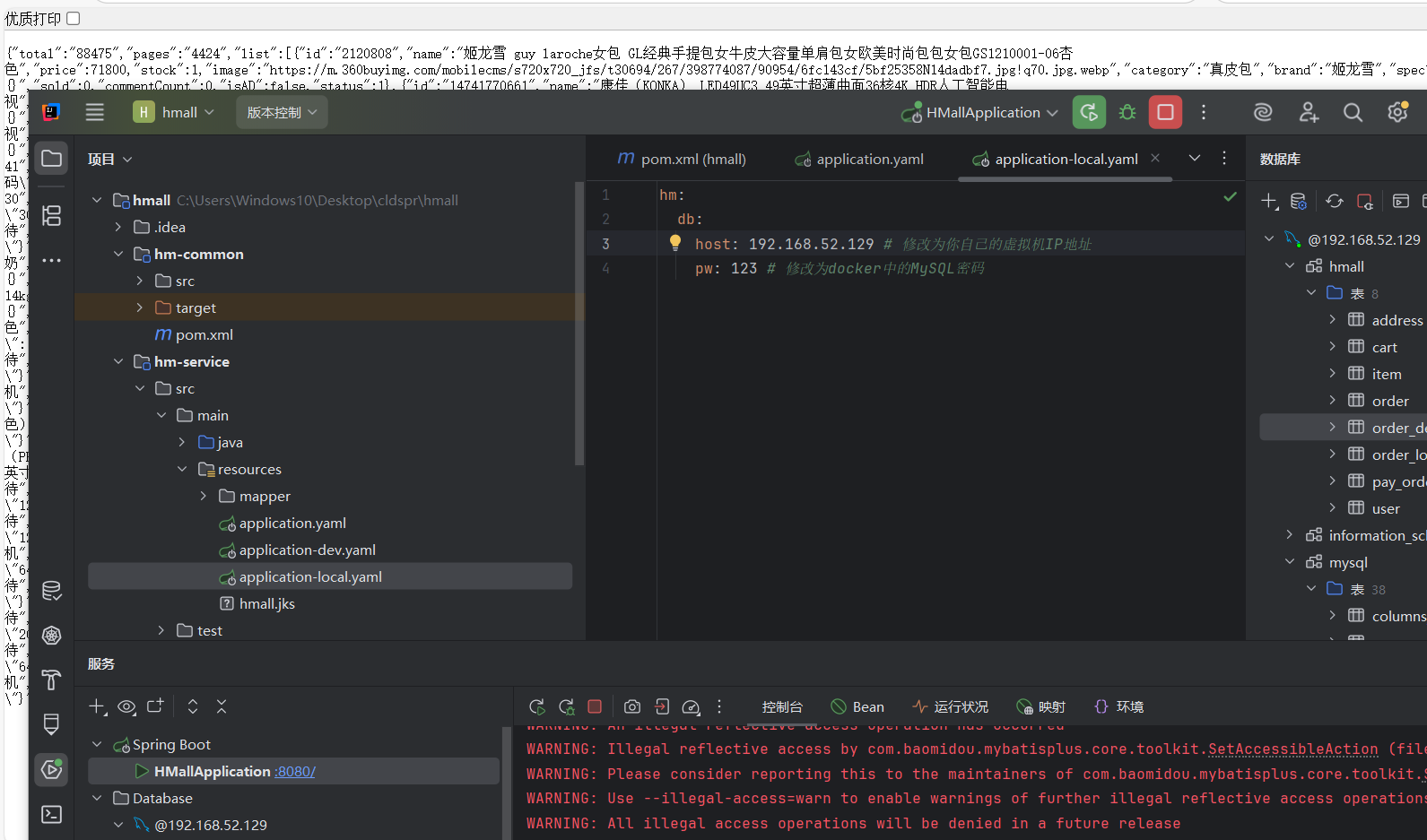Image resolution: width=1427 pixels, height=840 pixels.
Task: Rerun HMallApplication with the green run button
Action: pyautogui.click(x=1089, y=112)
